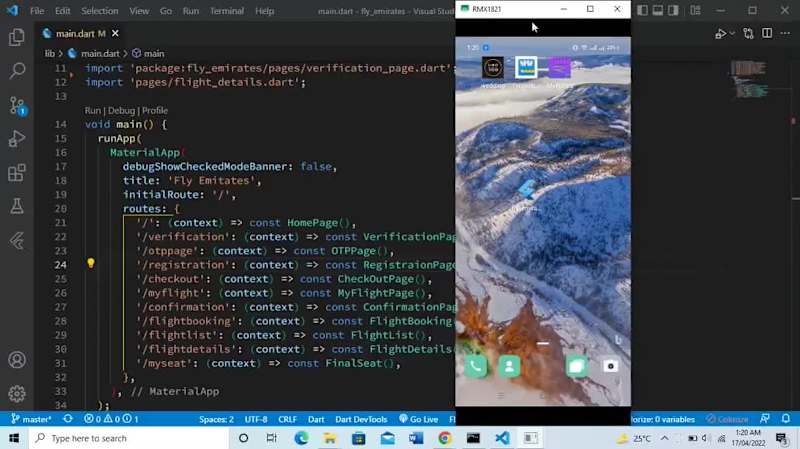
Task: Click the Debug CodeLens above main()
Action: click(121, 110)
